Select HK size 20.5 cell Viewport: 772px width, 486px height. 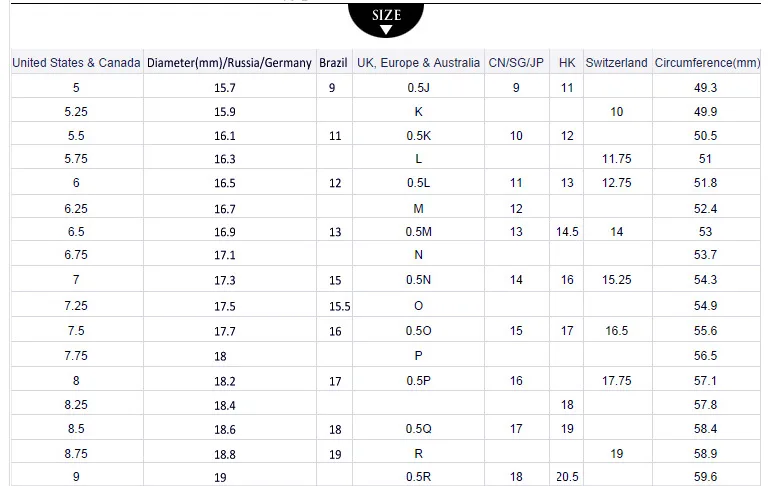(x=567, y=477)
